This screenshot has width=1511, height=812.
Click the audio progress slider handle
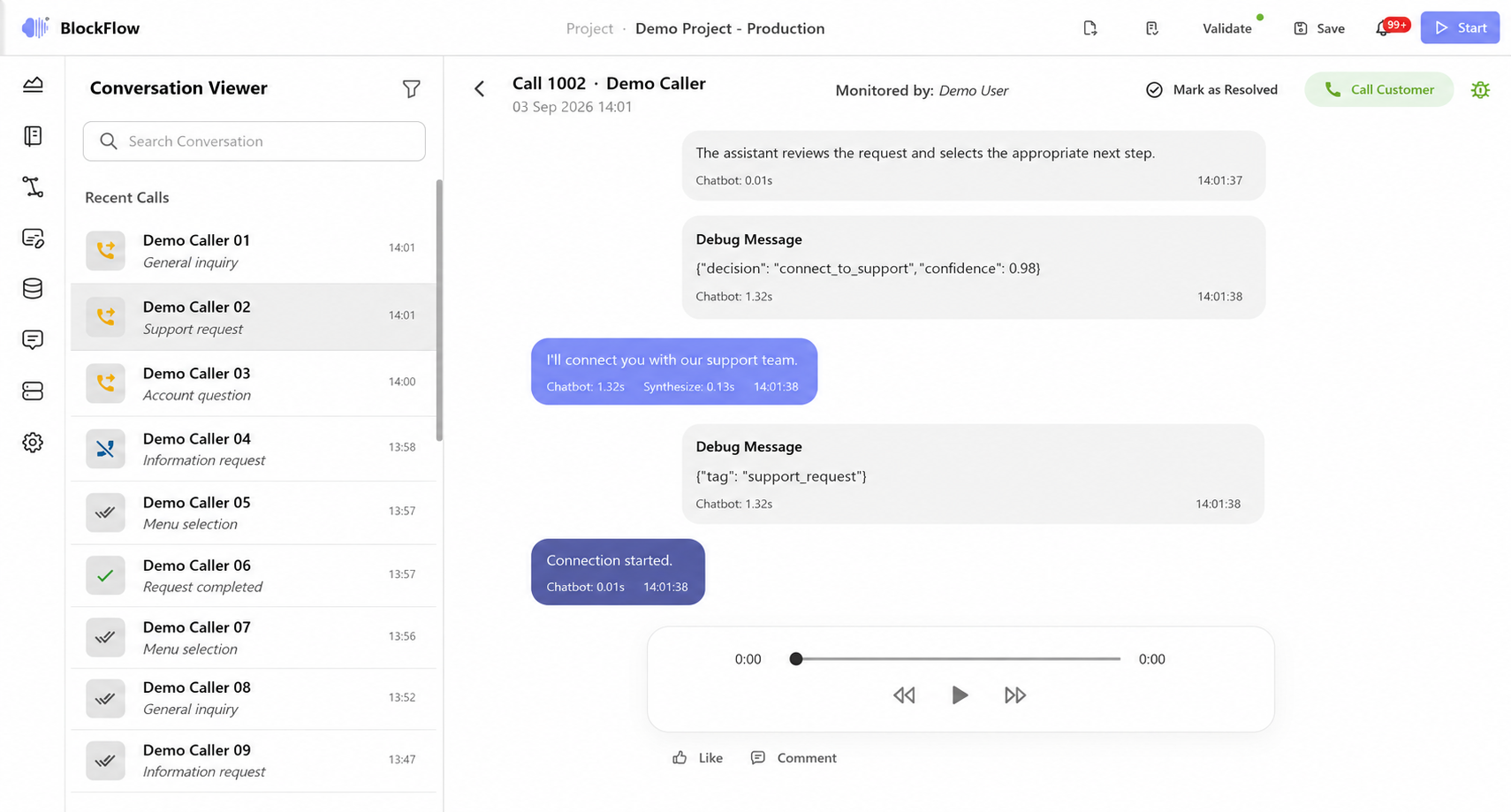pos(796,659)
